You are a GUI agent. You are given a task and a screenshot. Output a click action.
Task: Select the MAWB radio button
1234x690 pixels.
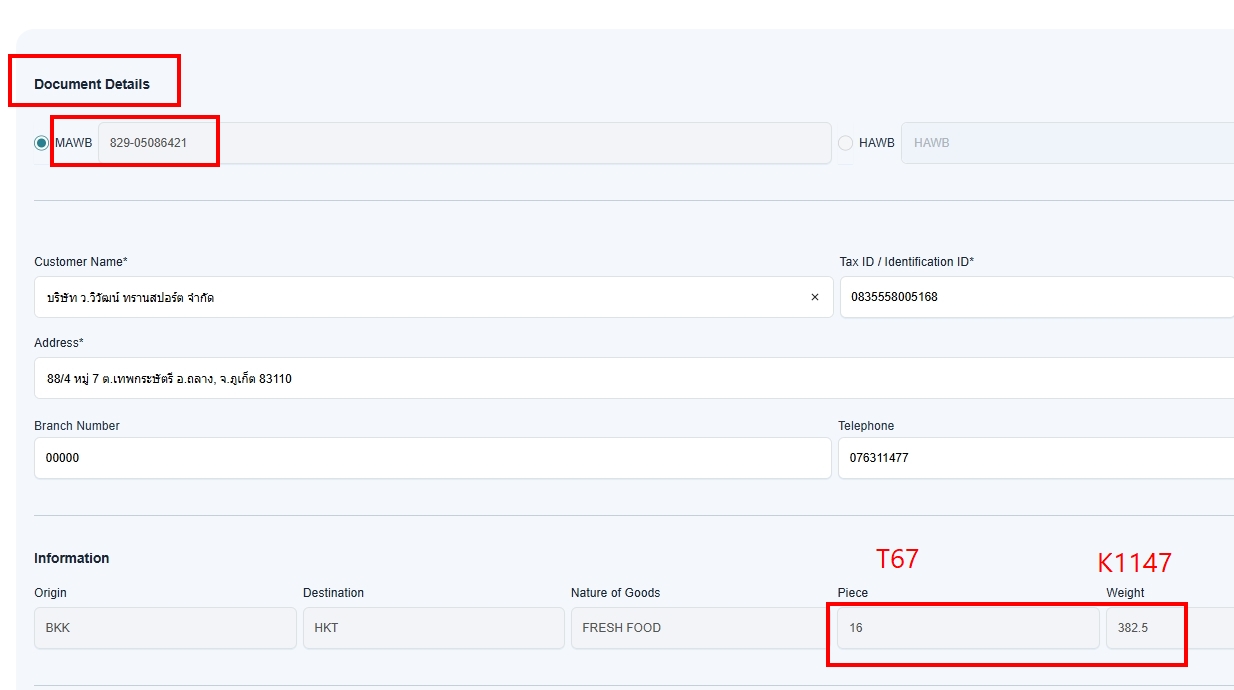coord(41,143)
